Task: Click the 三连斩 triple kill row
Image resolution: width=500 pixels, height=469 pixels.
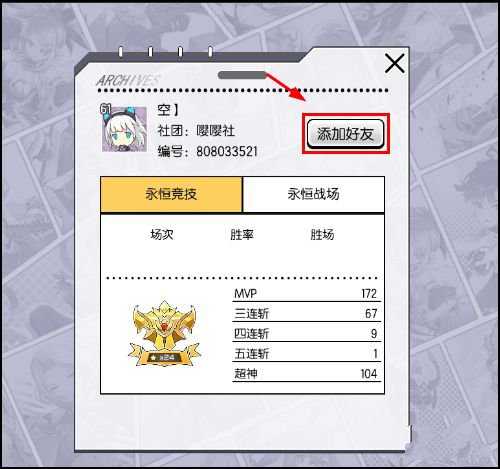Action: pos(306,314)
